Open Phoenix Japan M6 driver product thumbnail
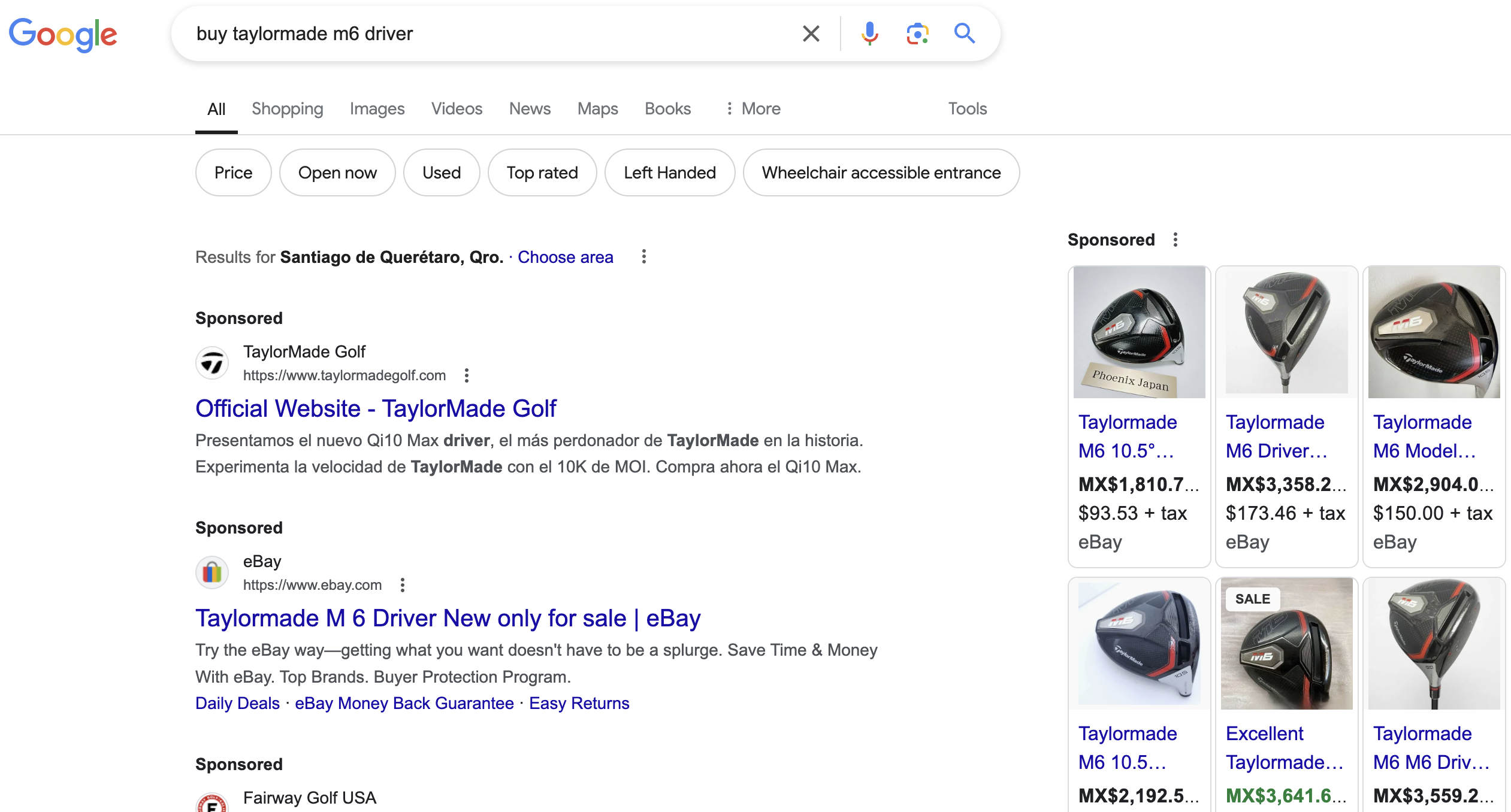 (x=1139, y=332)
